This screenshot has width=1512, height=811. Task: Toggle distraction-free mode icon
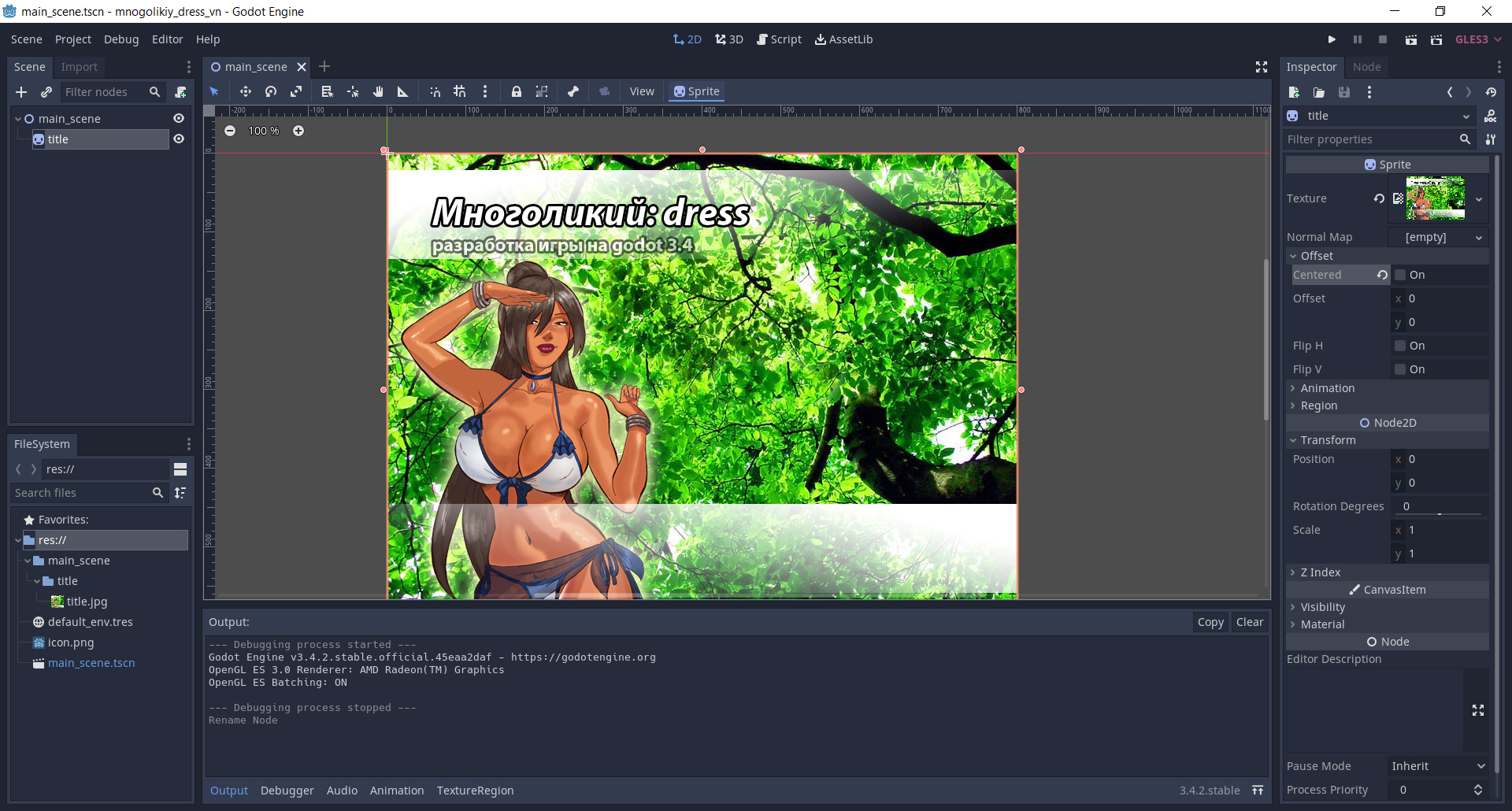(1262, 67)
